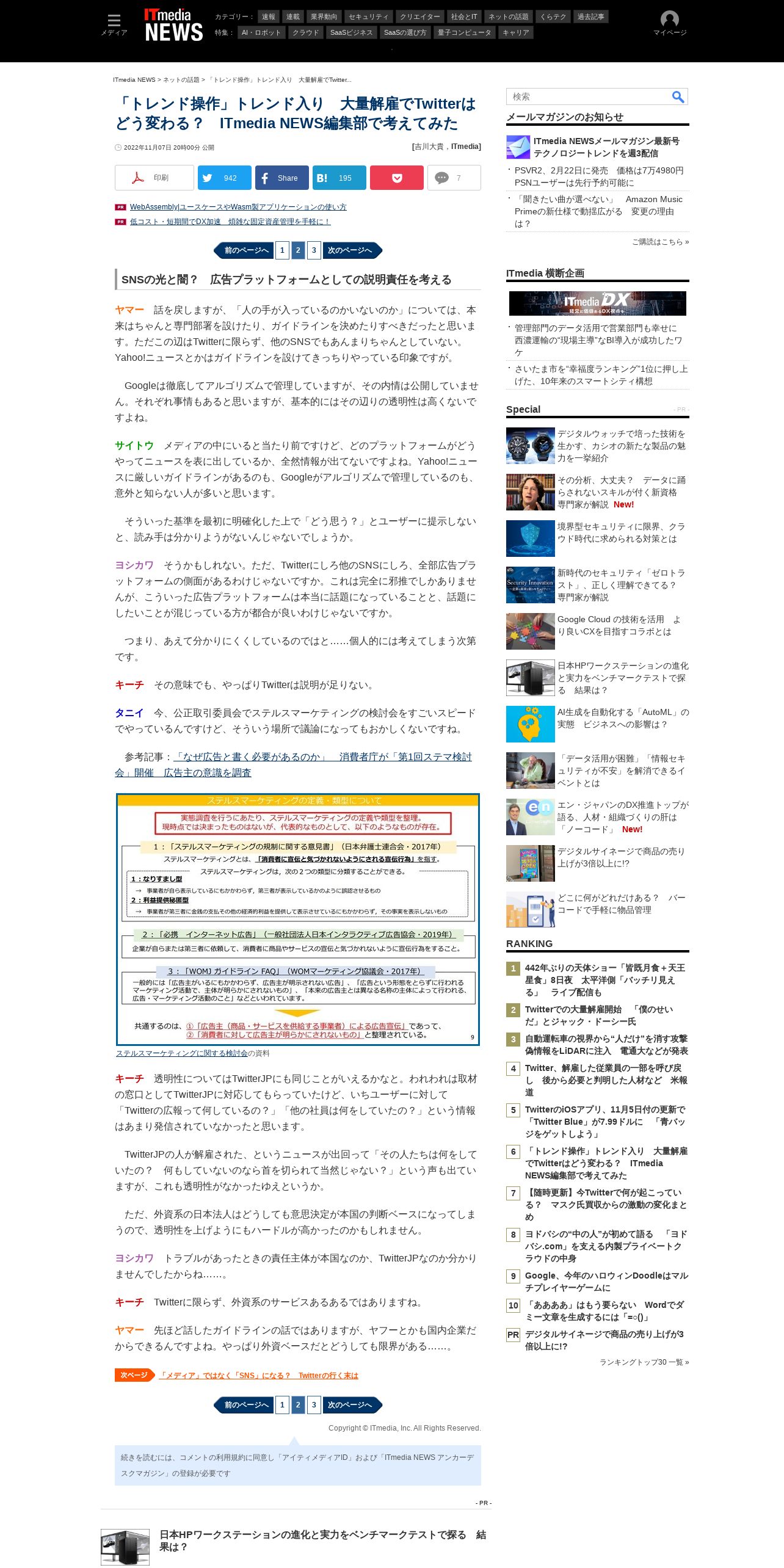Open the キャリア feature
Image resolution: width=784 pixels, height=1568 pixels.
point(516,32)
